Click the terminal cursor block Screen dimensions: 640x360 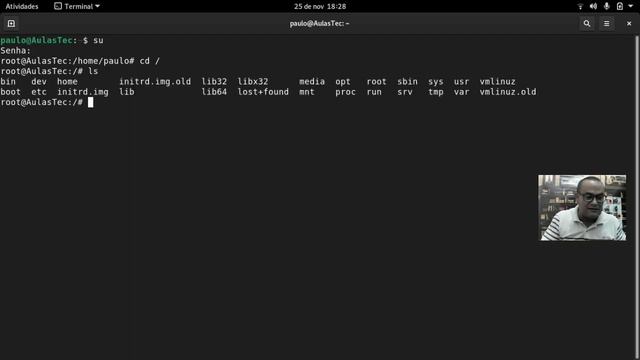coord(91,102)
